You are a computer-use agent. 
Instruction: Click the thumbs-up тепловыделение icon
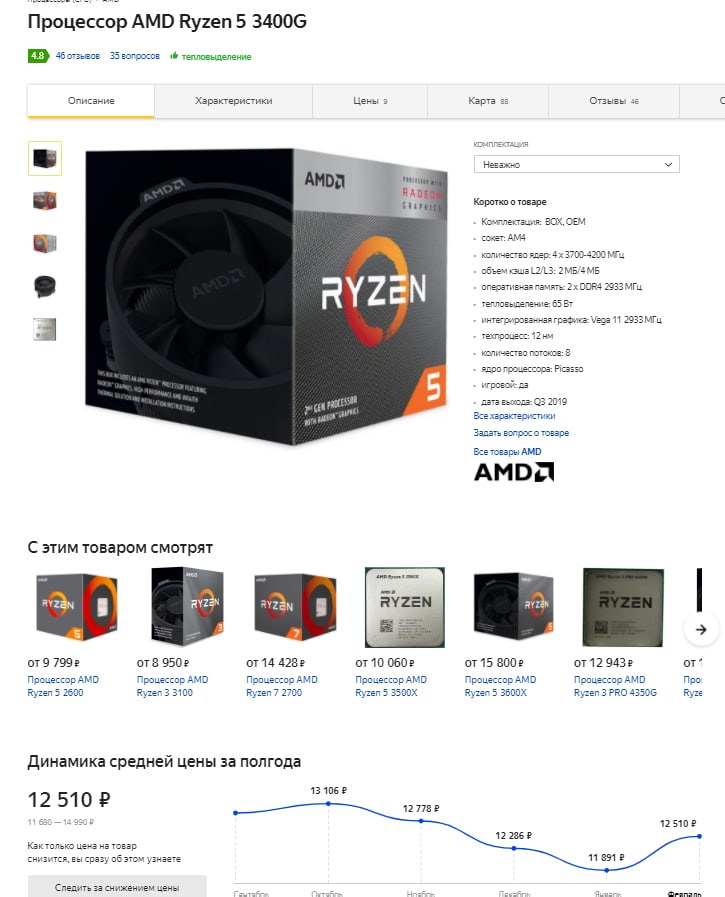pyautogui.click(x=173, y=55)
